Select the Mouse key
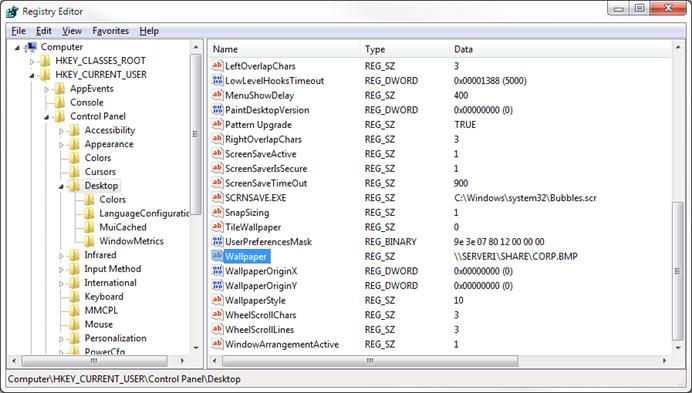This screenshot has width=692, height=393. click(x=99, y=325)
